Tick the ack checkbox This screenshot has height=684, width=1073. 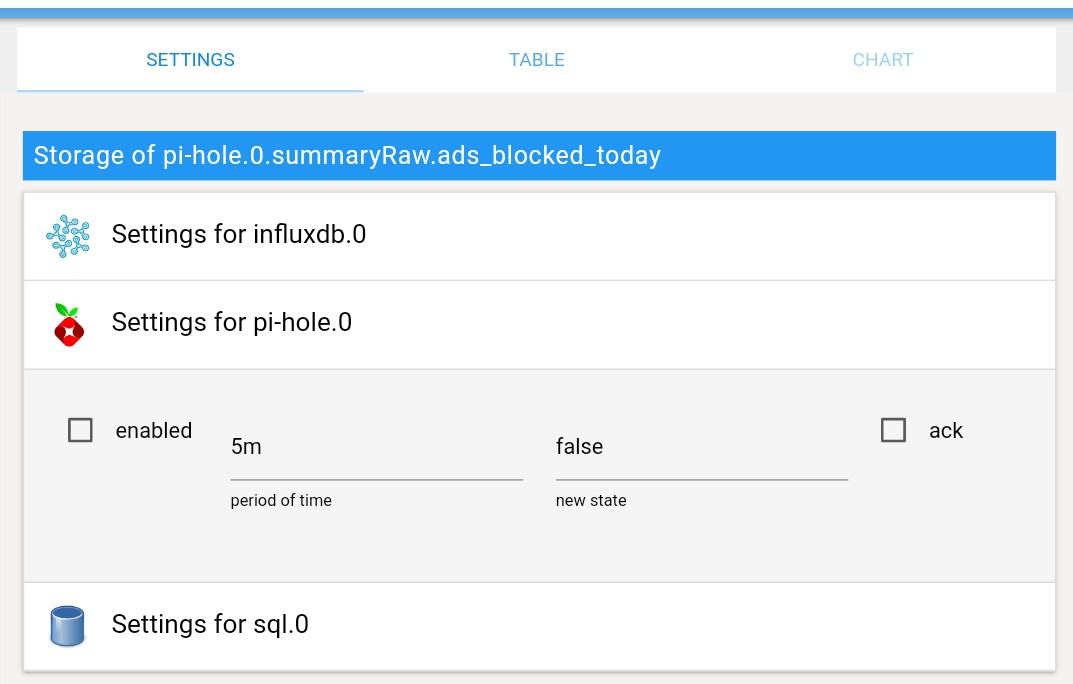893,430
